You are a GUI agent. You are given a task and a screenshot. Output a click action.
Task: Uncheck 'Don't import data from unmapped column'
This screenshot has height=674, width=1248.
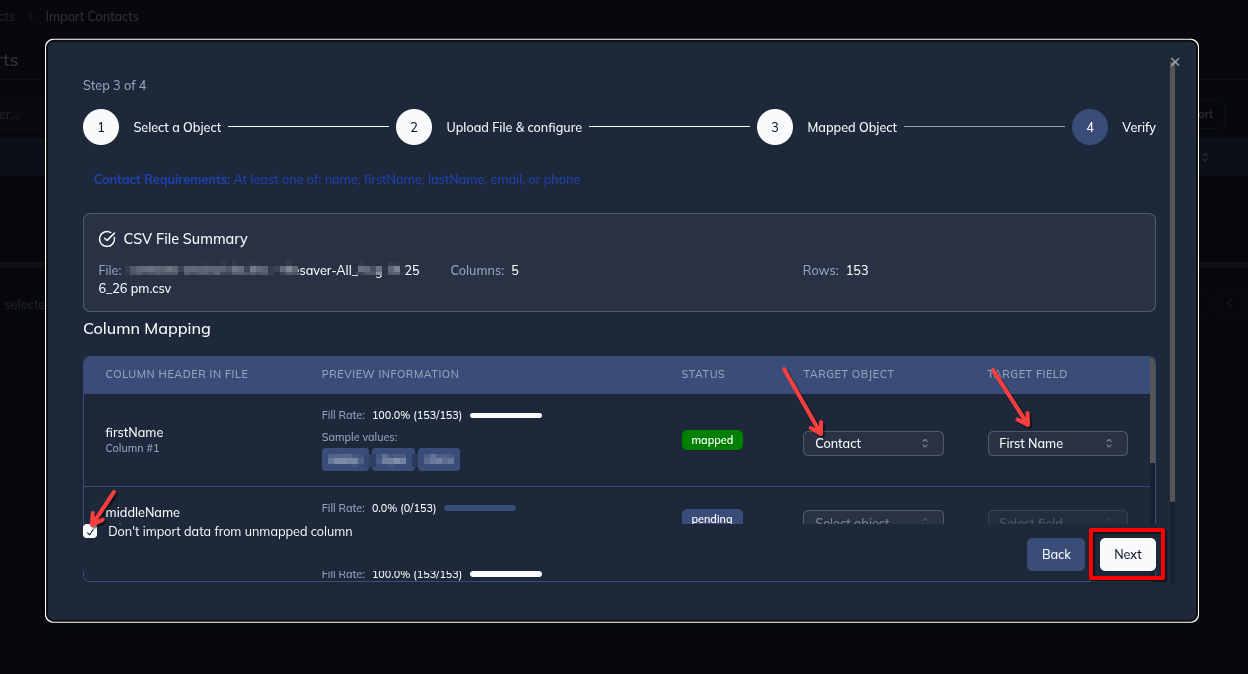90,531
